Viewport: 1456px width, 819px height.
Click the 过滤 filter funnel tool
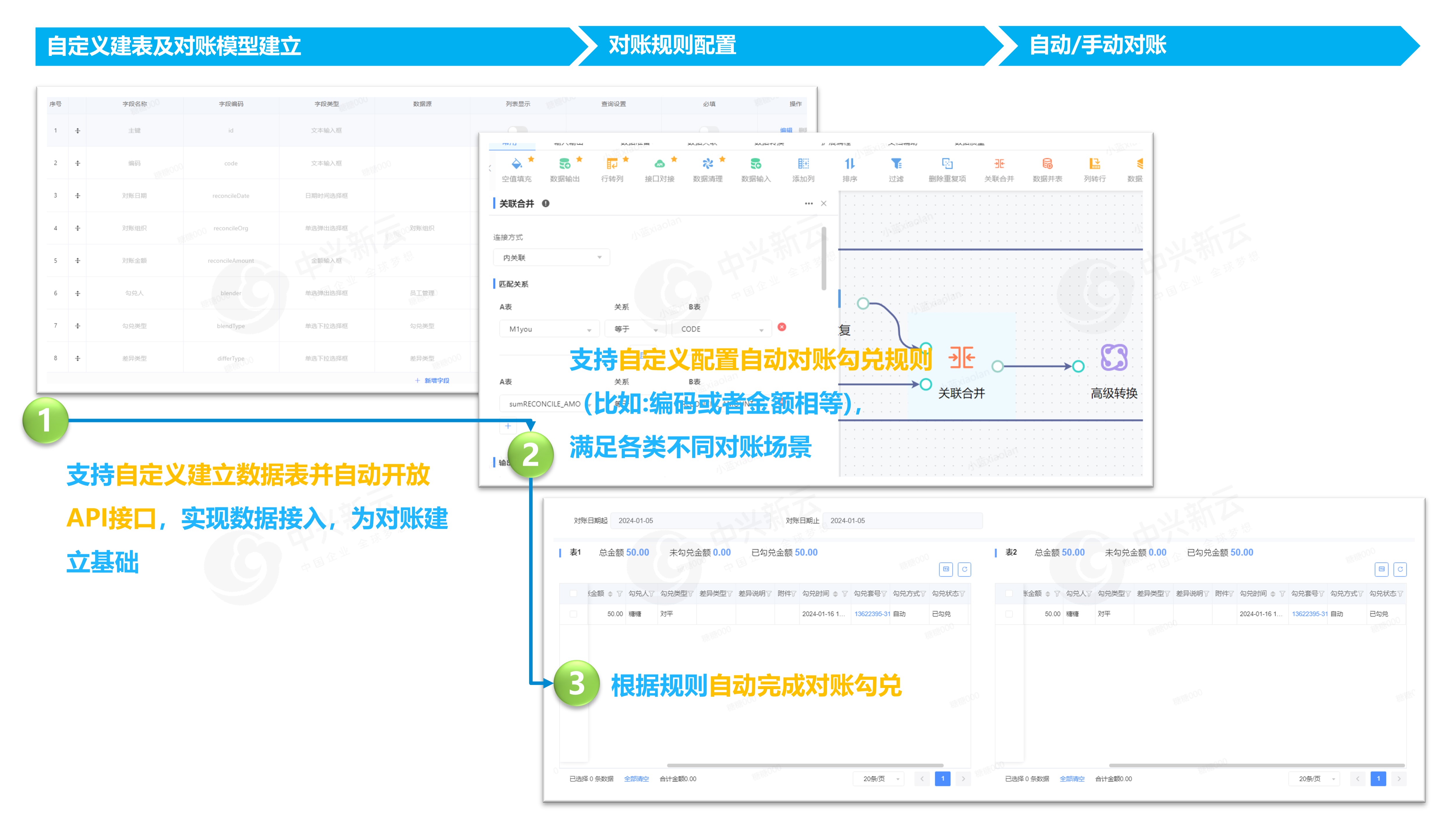click(896, 164)
